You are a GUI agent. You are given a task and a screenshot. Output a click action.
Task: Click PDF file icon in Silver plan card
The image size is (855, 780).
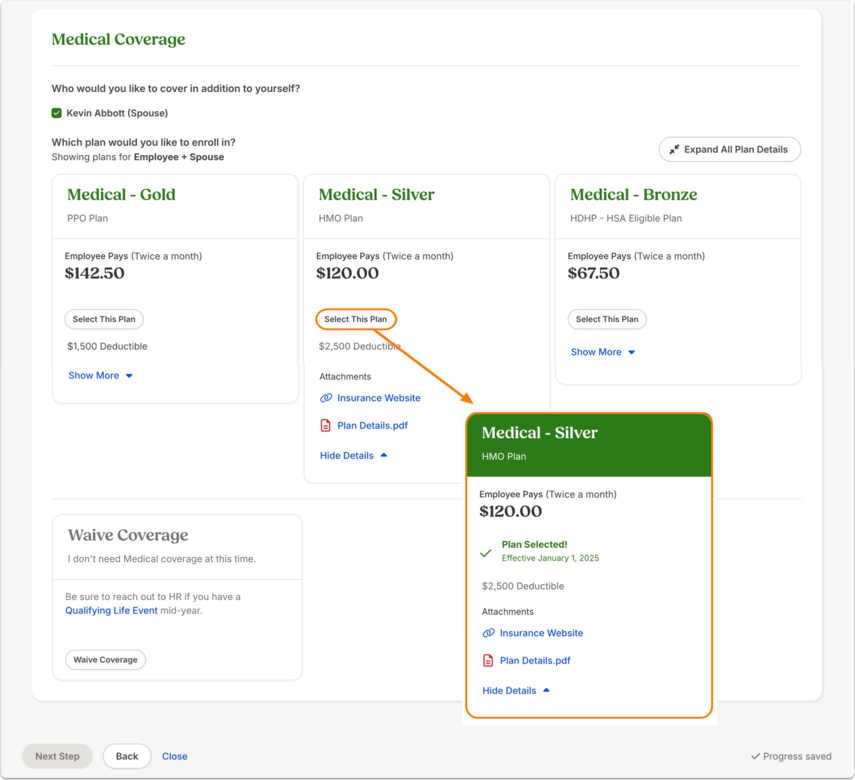pos(326,425)
